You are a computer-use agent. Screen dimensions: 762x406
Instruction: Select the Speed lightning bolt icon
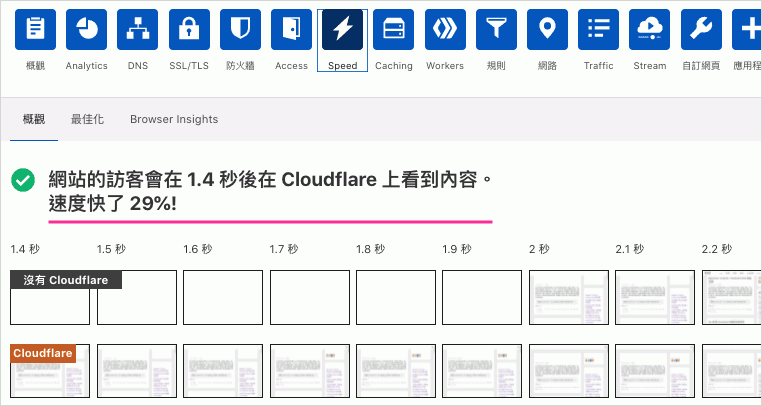[343, 29]
